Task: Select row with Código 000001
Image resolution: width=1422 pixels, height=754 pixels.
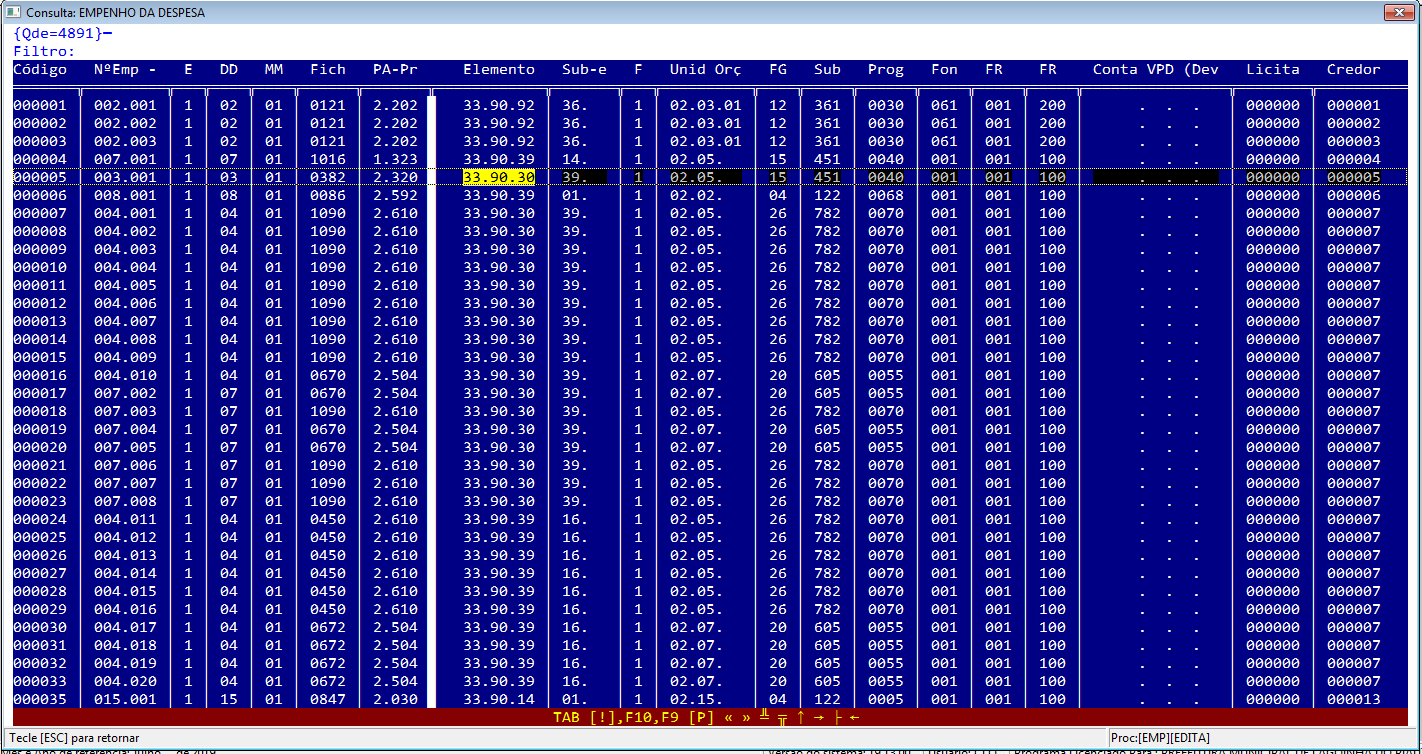Action: pos(712,106)
